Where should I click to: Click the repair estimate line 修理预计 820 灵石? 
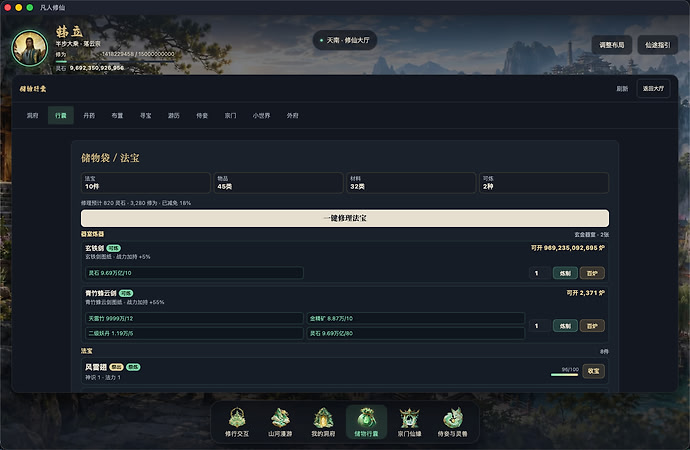[x=136, y=203]
